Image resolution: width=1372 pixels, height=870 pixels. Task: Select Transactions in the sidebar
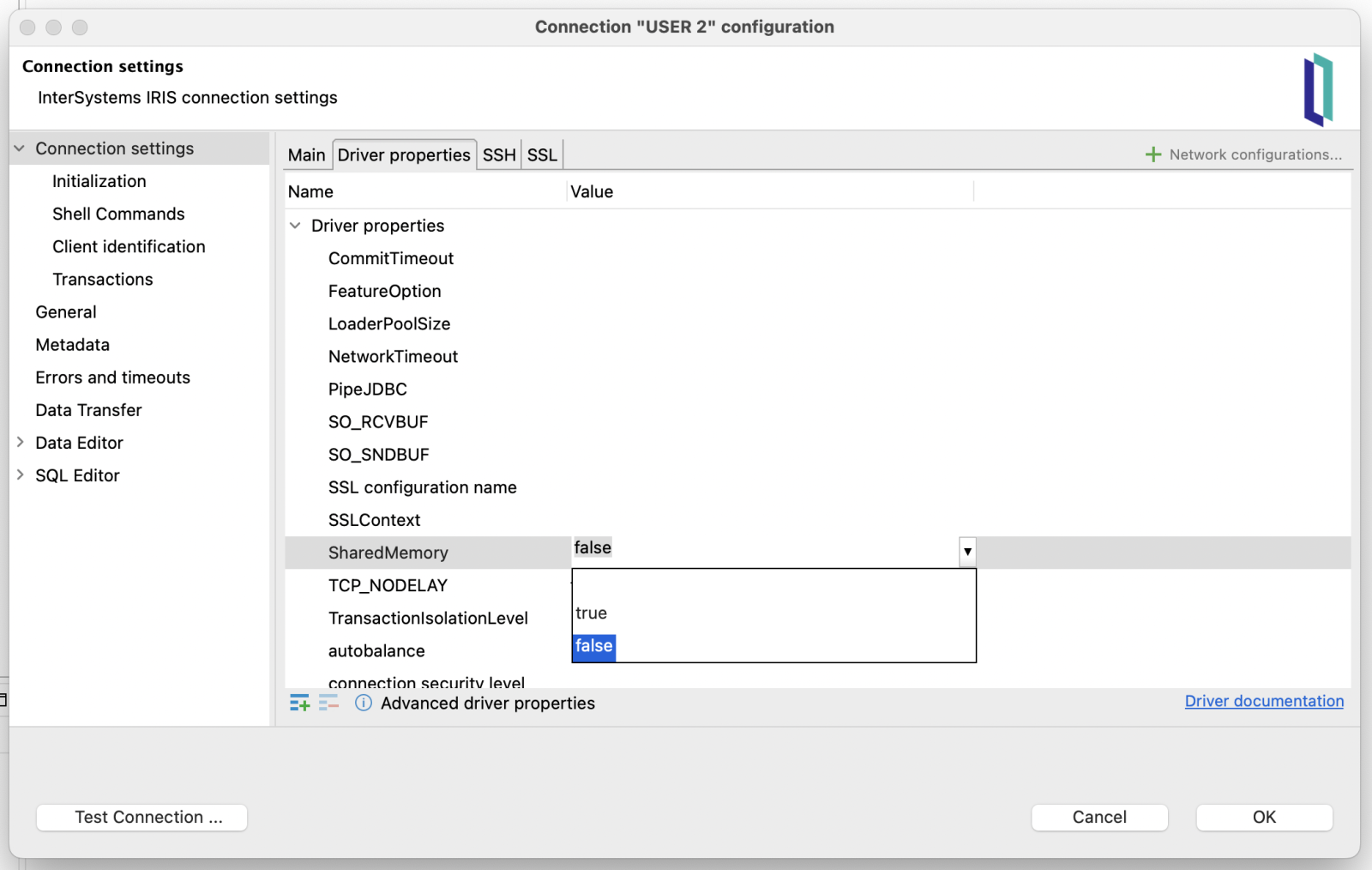pyautogui.click(x=103, y=279)
